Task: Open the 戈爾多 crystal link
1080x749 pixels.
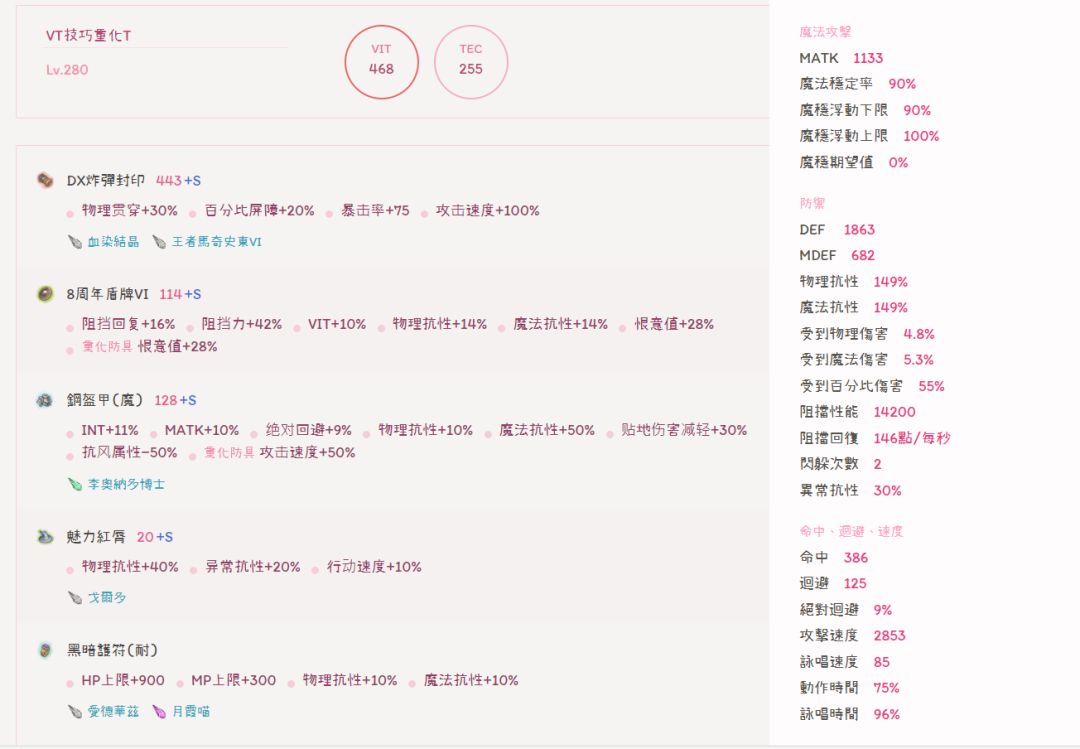Action: click(107, 597)
